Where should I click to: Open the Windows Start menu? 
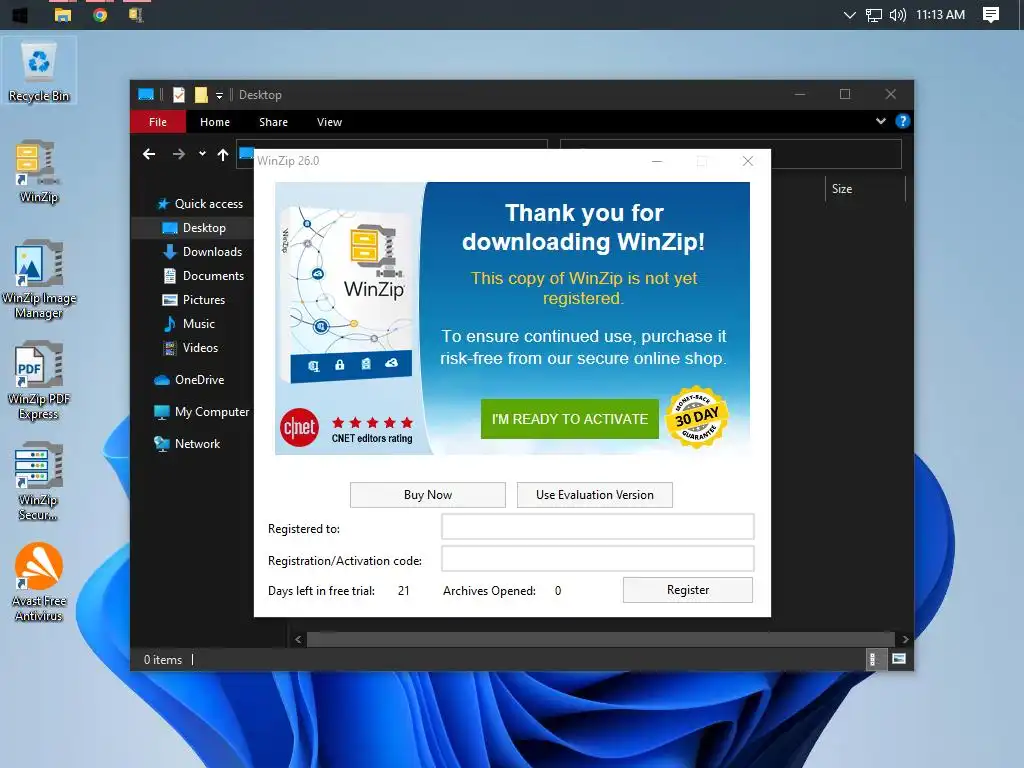(x=20, y=14)
